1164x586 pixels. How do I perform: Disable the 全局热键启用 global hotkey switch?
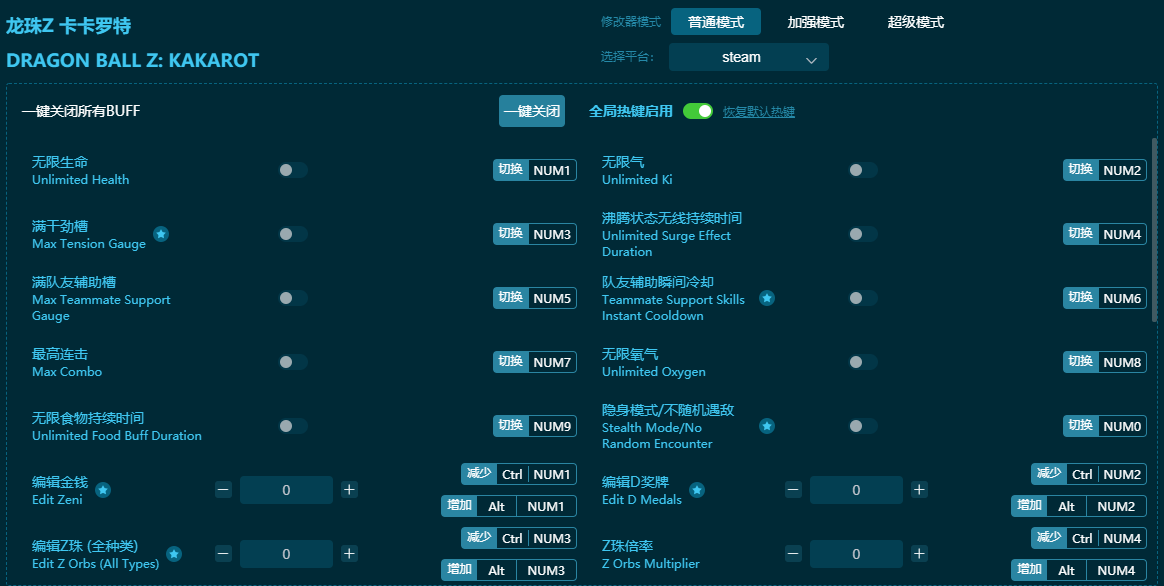coord(698,111)
